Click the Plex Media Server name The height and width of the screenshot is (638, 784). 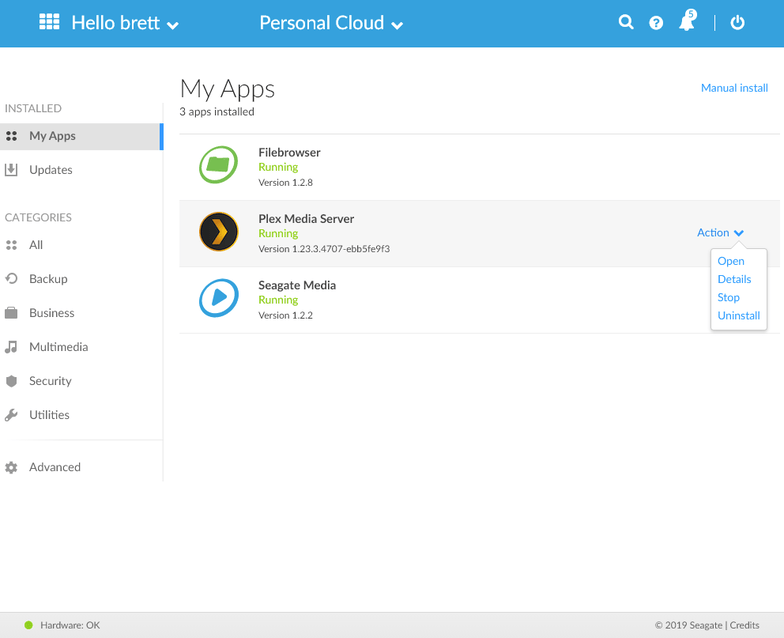click(306, 219)
